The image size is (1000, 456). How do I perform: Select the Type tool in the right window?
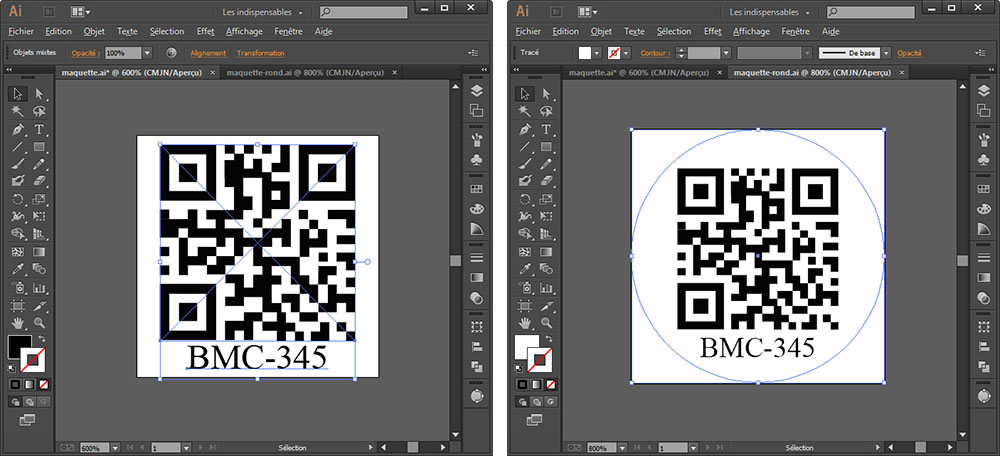pyautogui.click(x=546, y=129)
